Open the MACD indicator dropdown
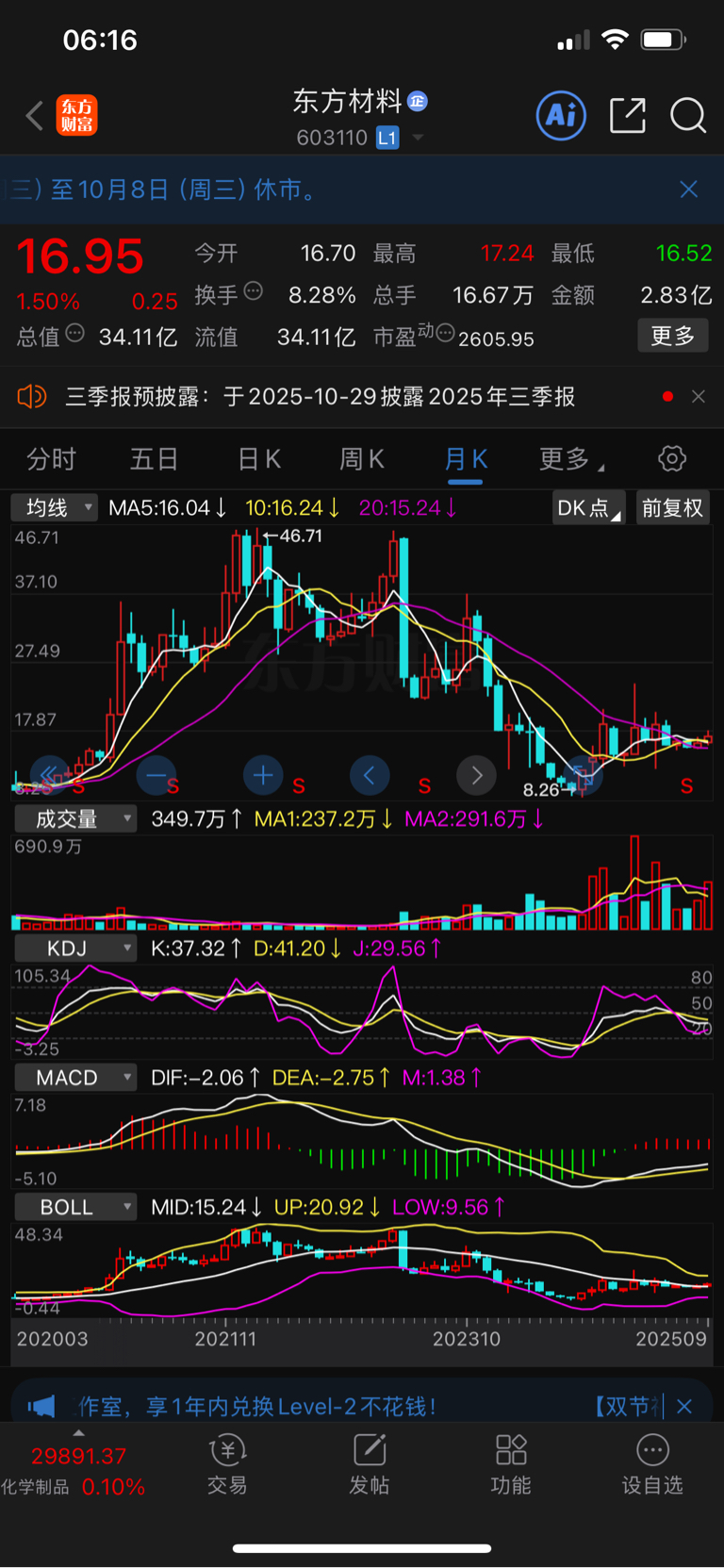The image size is (724, 1568). tap(75, 1078)
